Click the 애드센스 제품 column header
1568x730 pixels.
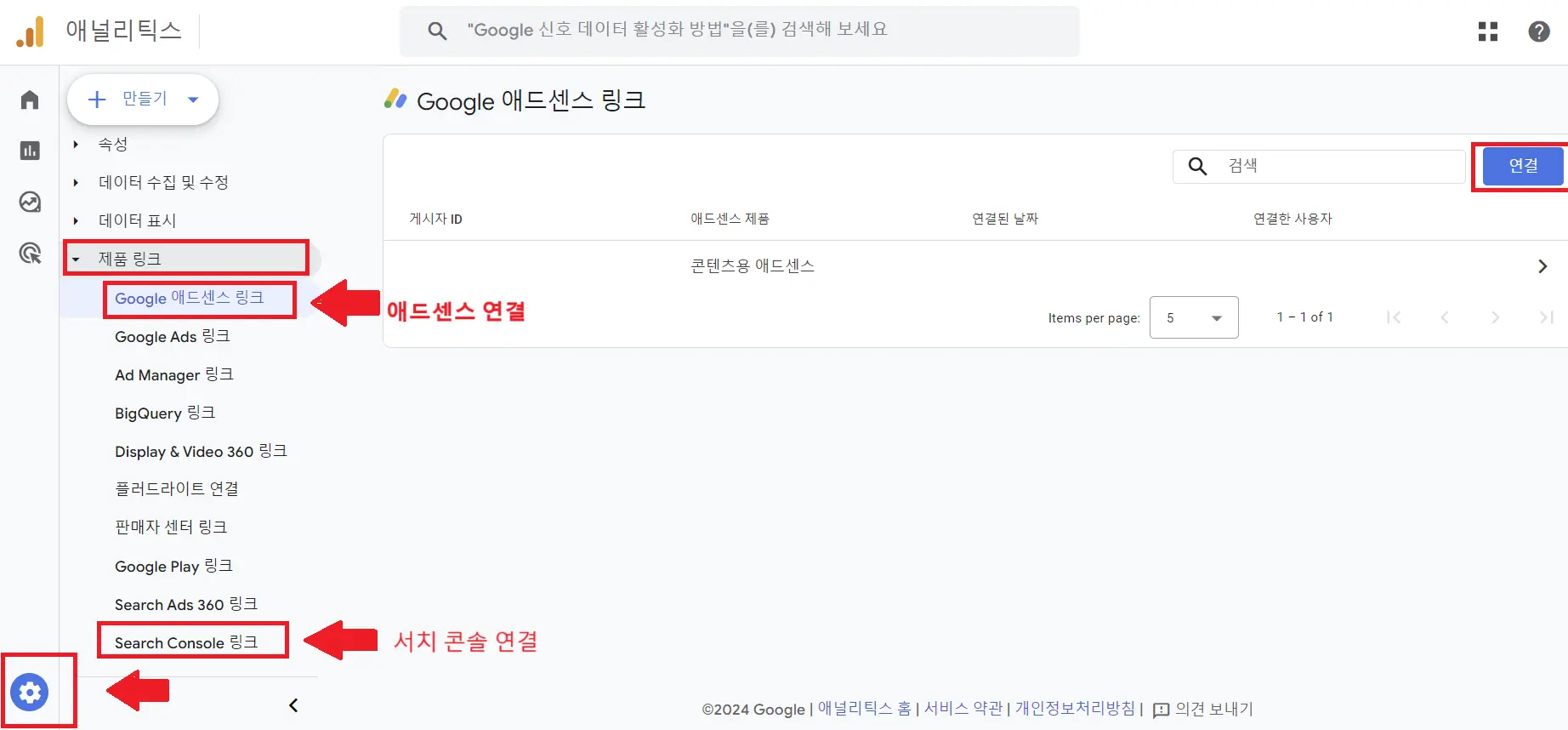(x=730, y=219)
